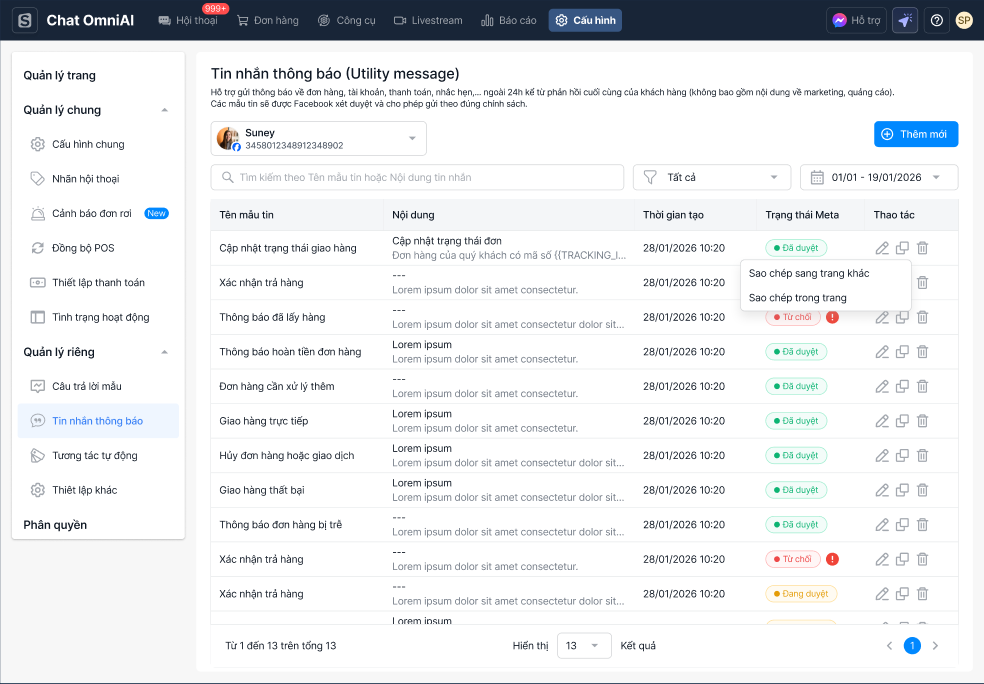984x684 pixels.
Task: Switch to the Báo cáo tab
Action: coord(508,20)
